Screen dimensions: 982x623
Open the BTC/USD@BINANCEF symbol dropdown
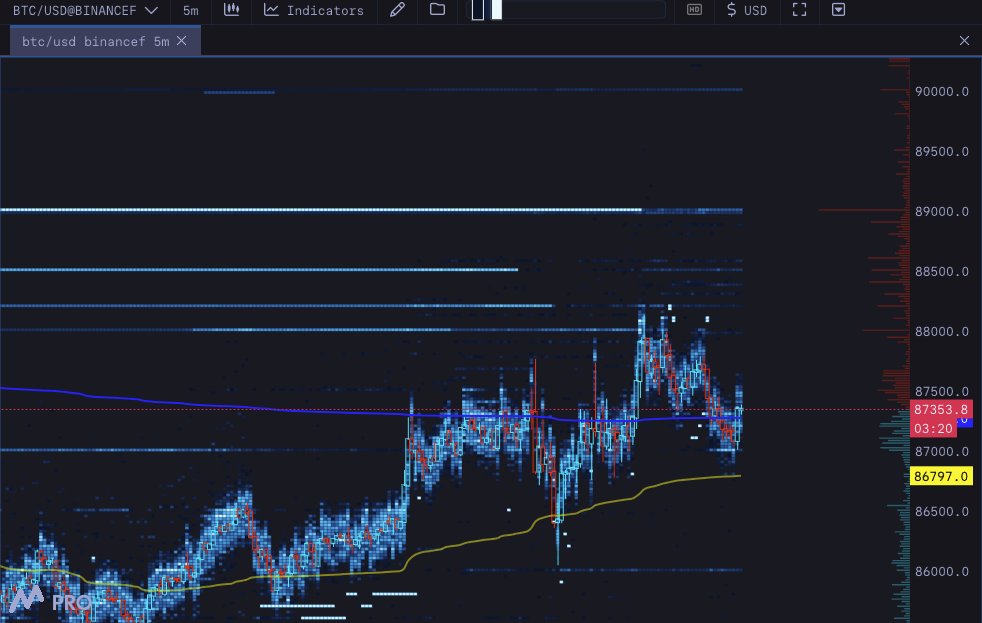tap(85, 11)
